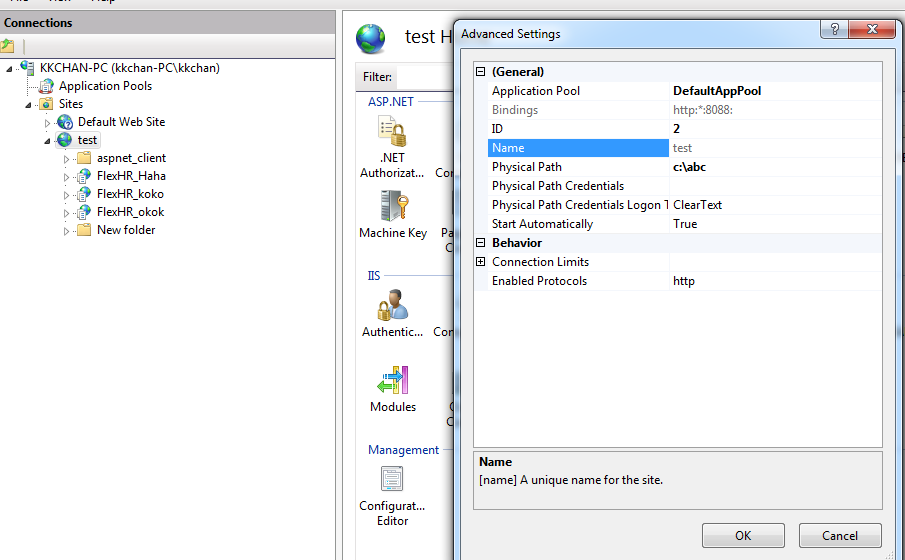The image size is (905, 560).
Task: Collapse the KKCHAN-PC server node
Action: pyautogui.click(x=9, y=69)
